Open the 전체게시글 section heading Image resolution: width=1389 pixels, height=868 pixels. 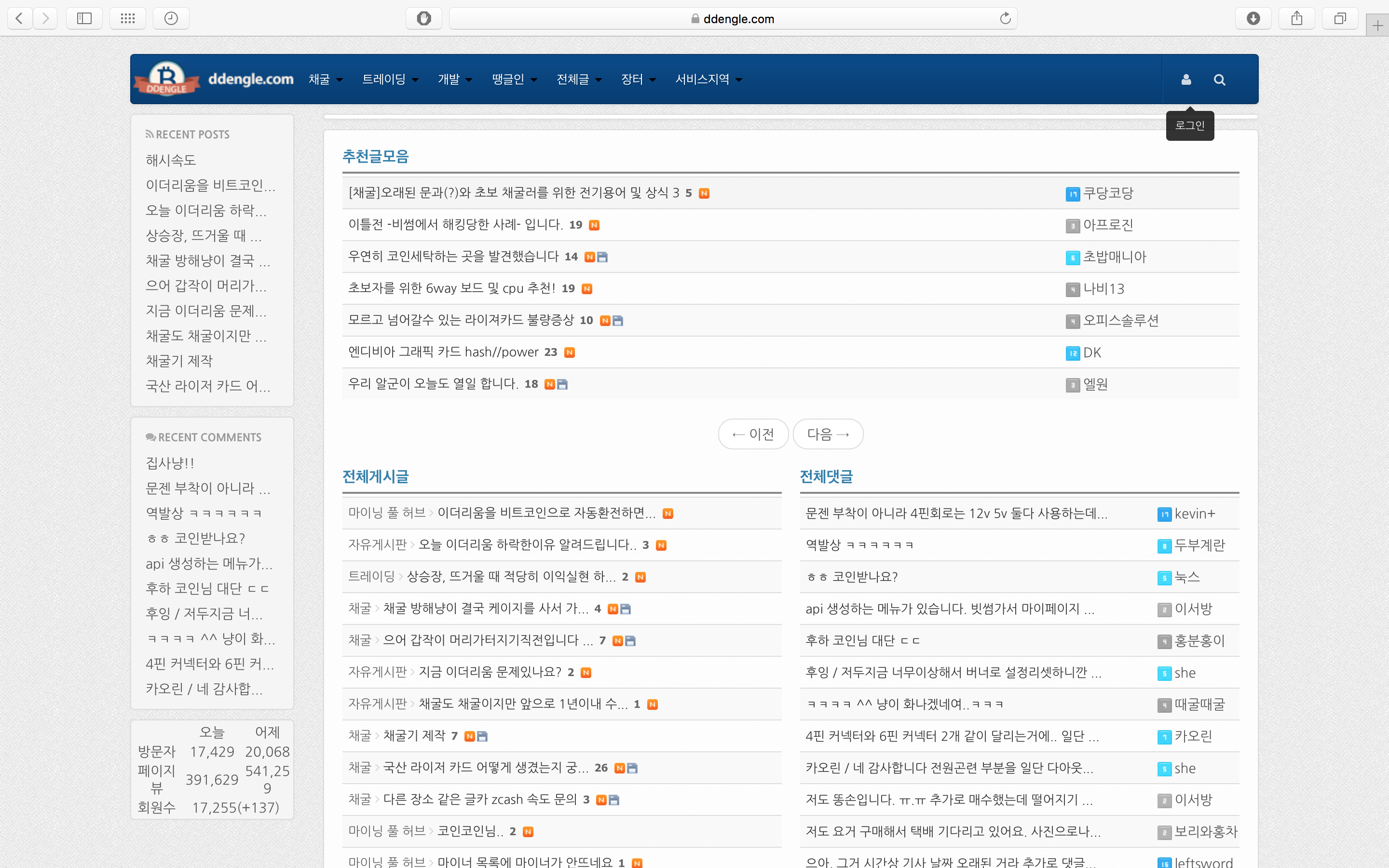click(x=375, y=476)
